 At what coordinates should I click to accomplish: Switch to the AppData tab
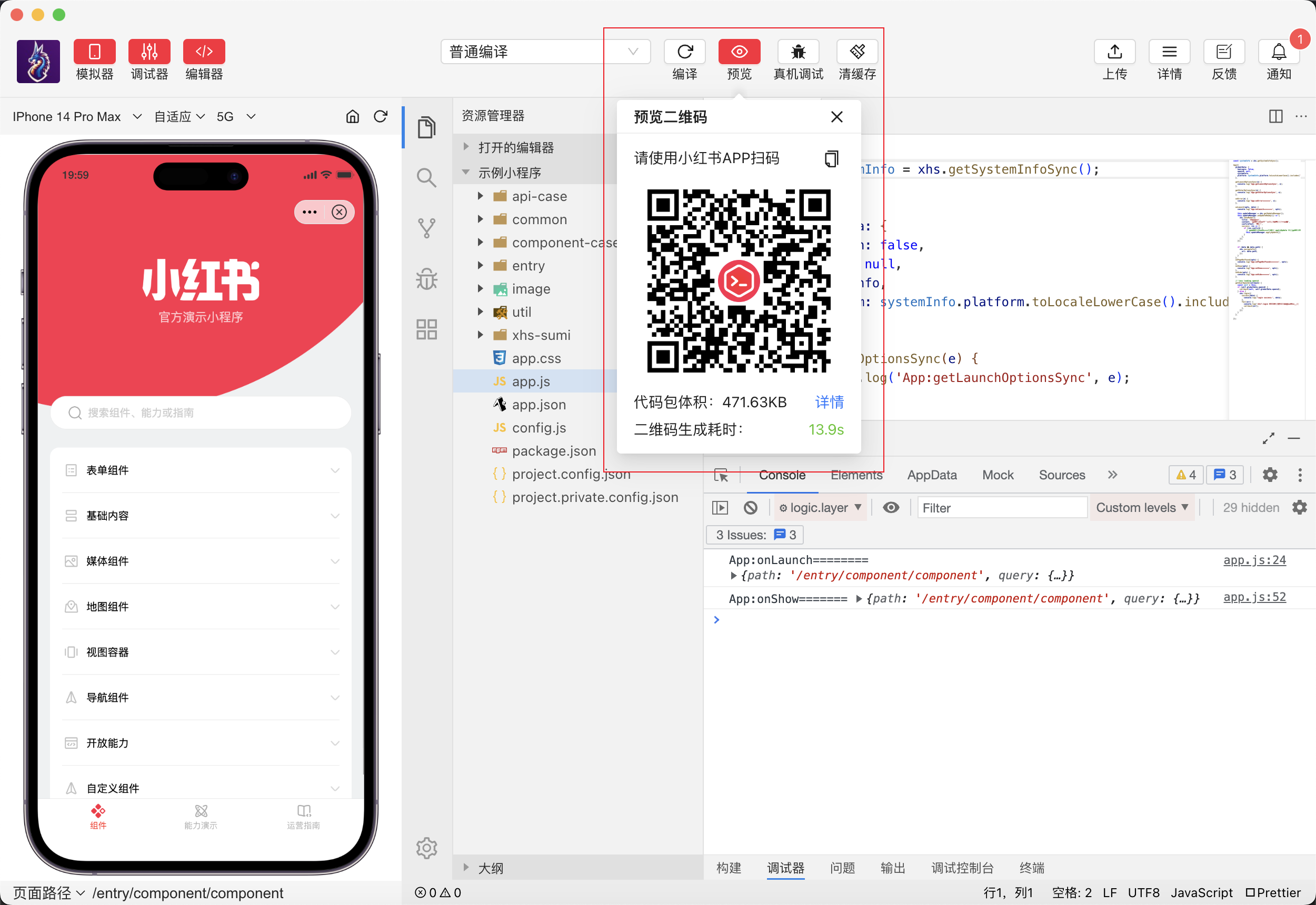point(932,475)
